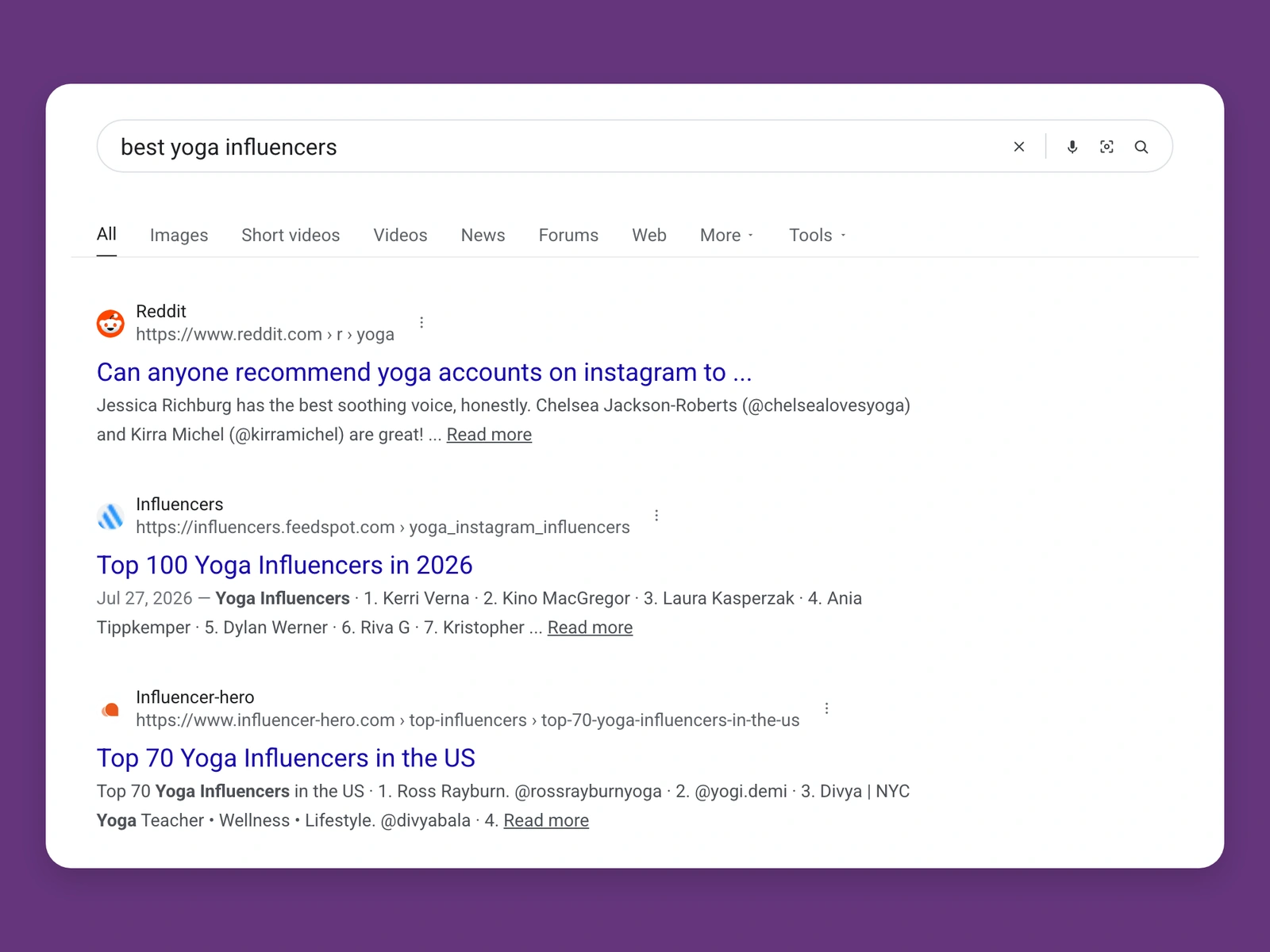Click Read more under the Influencer-hero snippet
This screenshot has width=1270, height=952.
(546, 820)
